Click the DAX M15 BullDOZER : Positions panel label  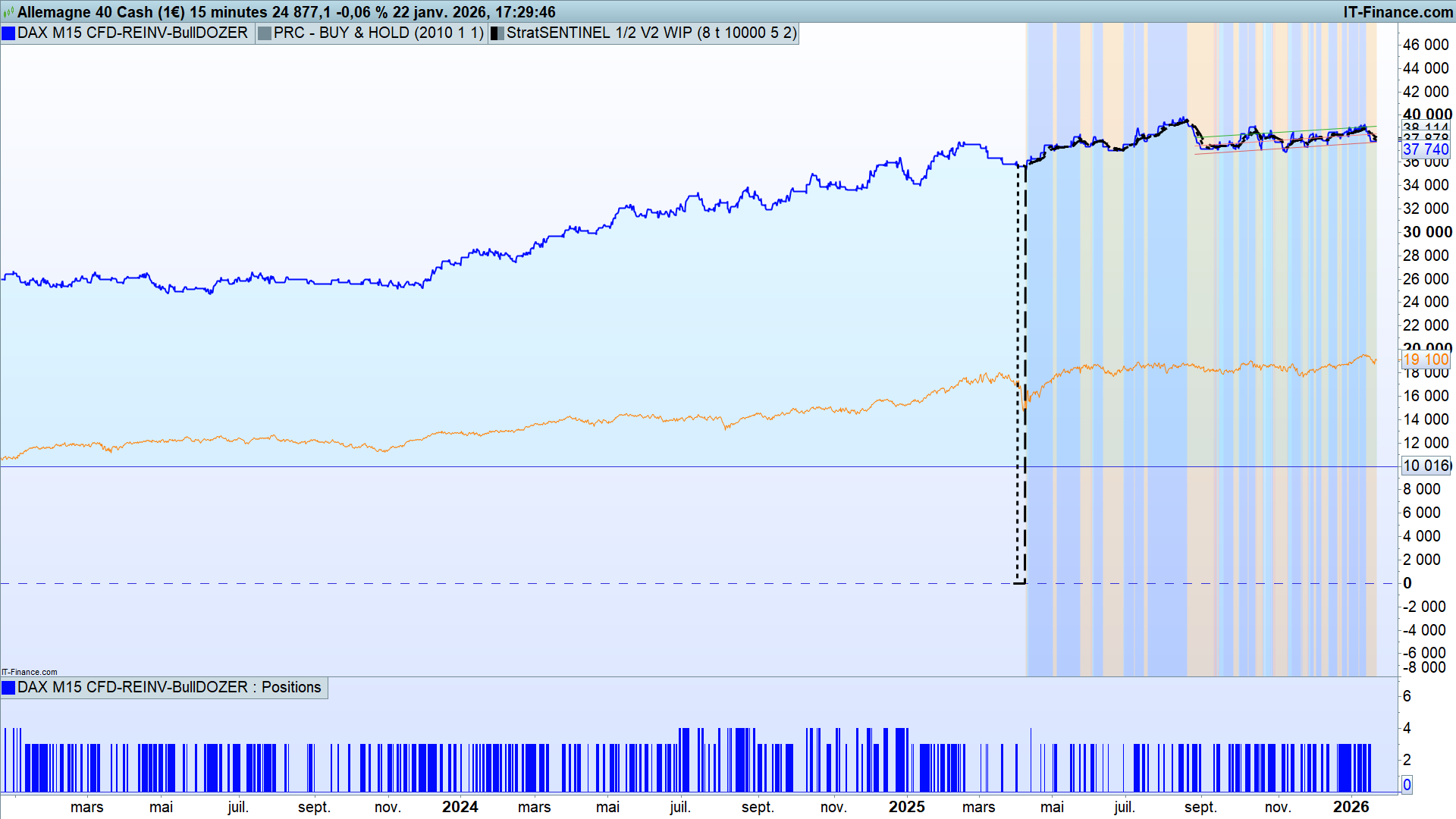coord(169,688)
